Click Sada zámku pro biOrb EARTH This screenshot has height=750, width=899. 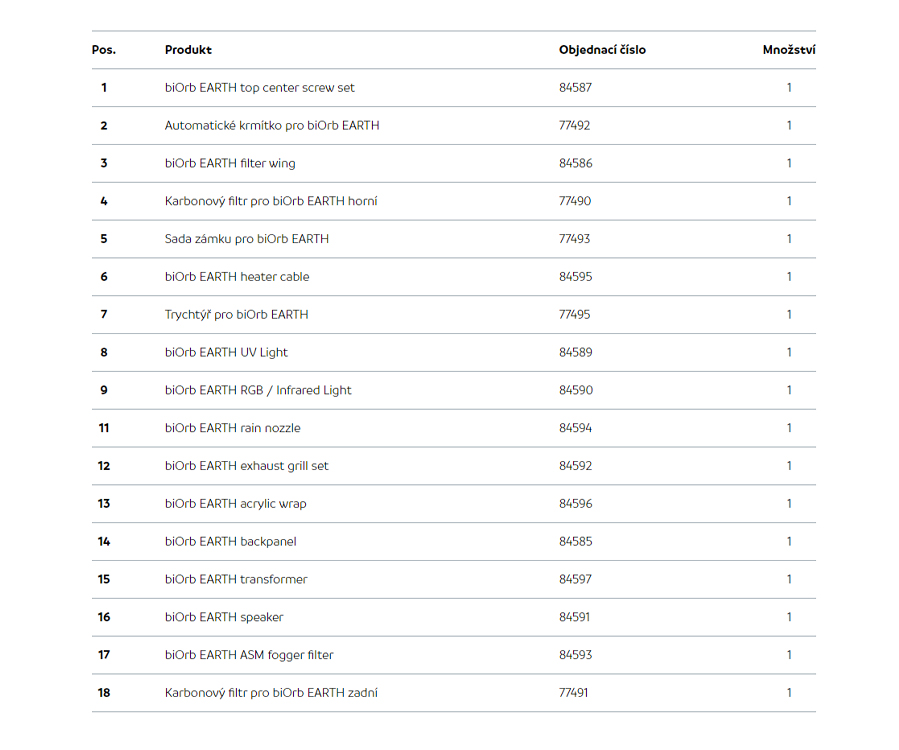click(x=247, y=239)
